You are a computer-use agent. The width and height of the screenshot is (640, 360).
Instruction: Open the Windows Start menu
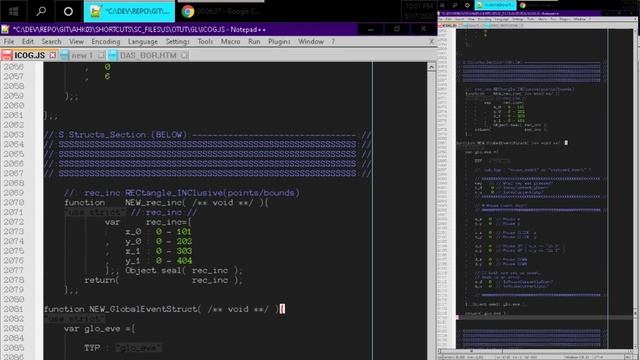(13, 11)
